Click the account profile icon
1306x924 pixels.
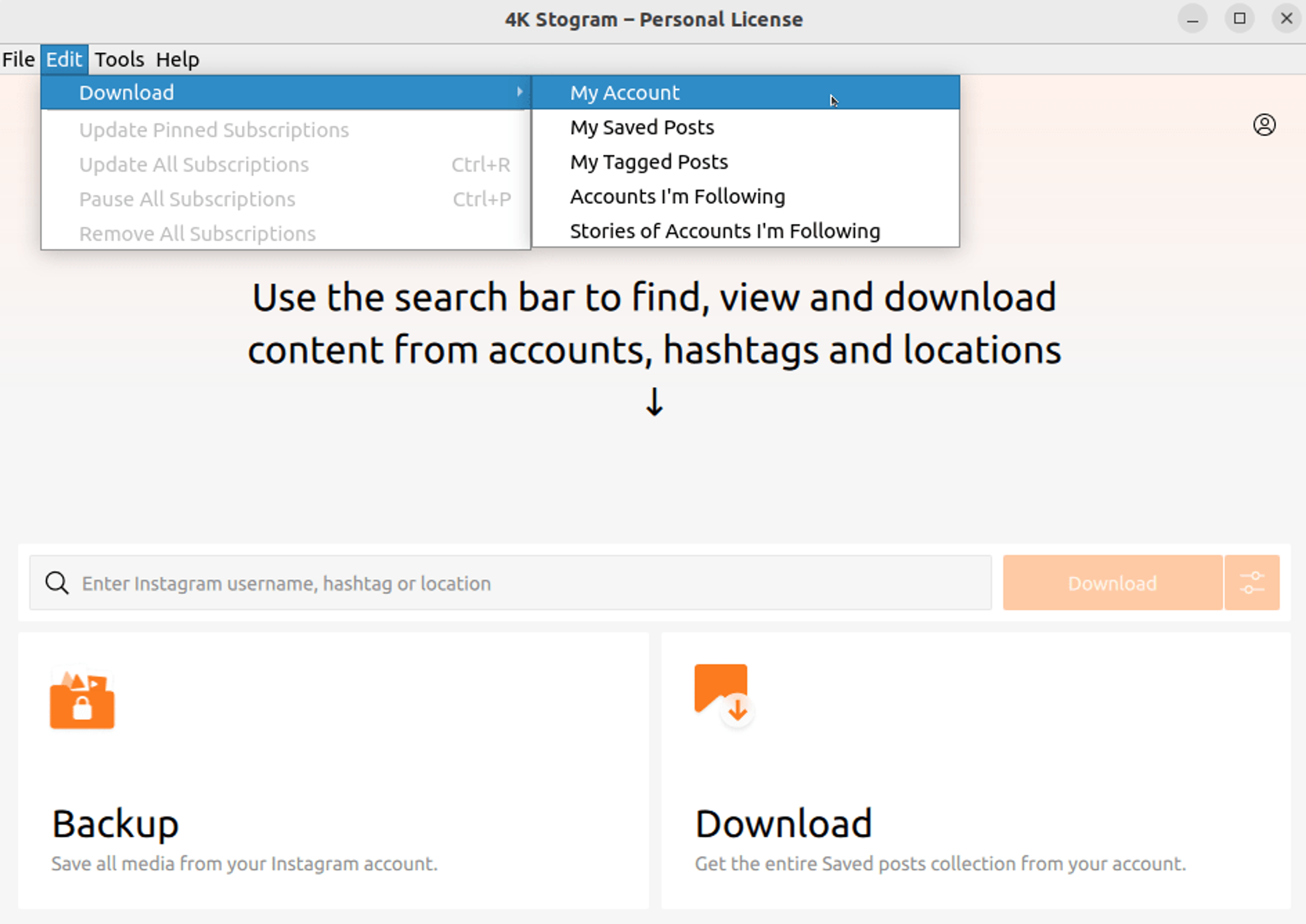click(x=1264, y=124)
